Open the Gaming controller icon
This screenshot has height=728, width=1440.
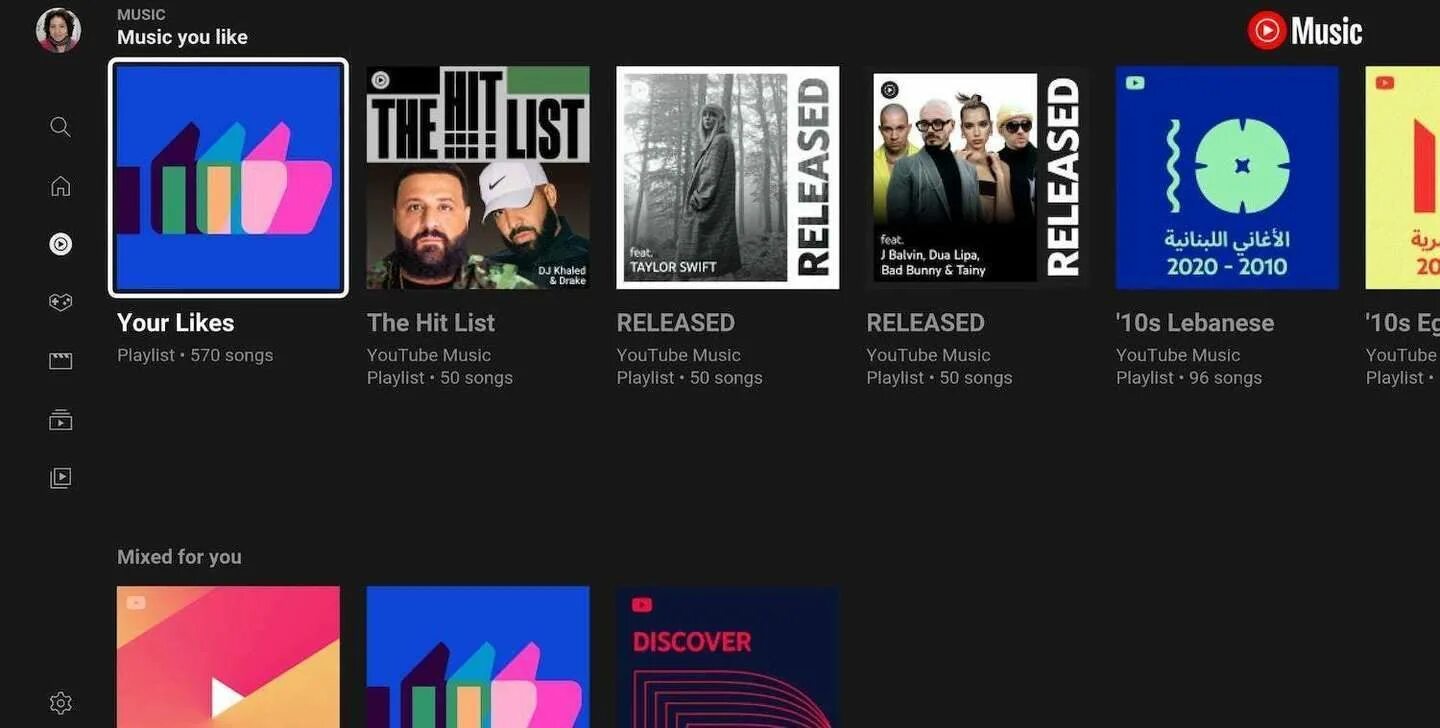tap(60, 302)
